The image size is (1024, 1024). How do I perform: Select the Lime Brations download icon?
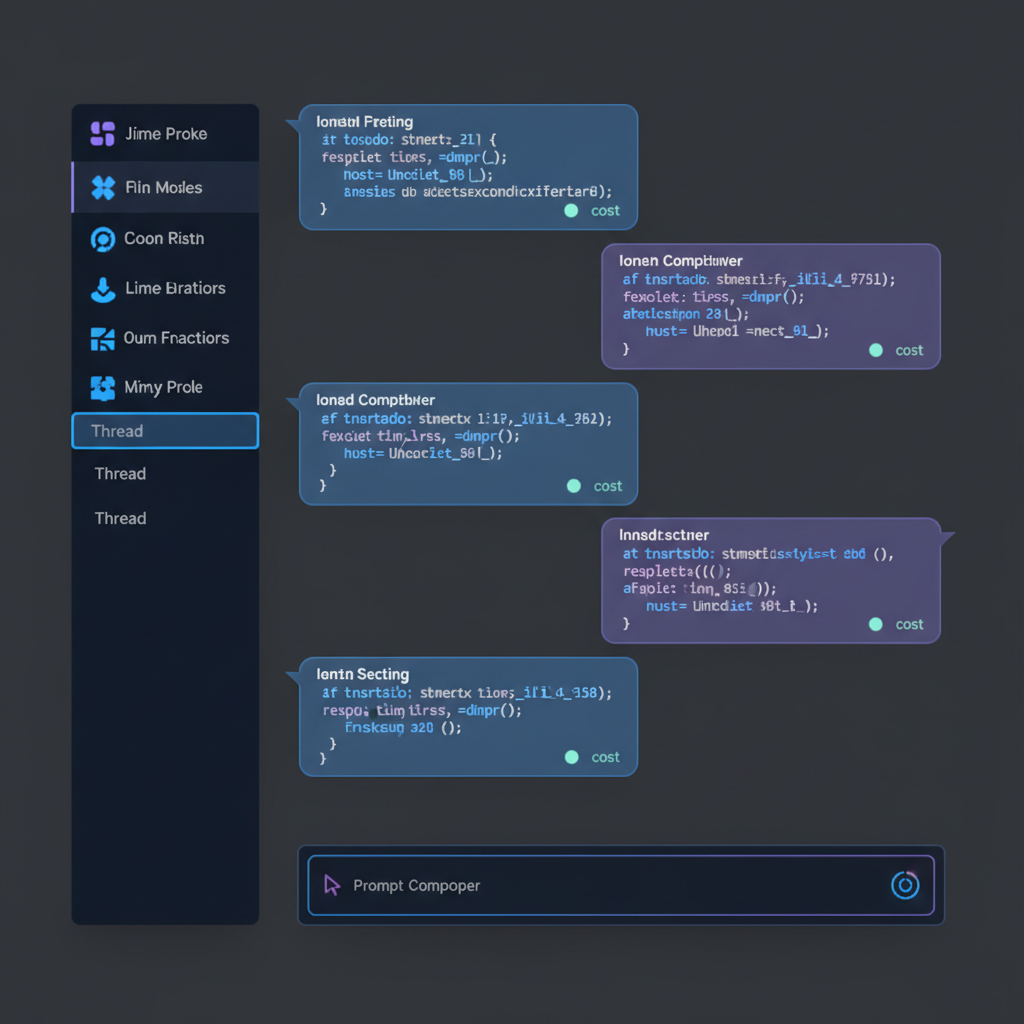pyautogui.click(x=101, y=288)
